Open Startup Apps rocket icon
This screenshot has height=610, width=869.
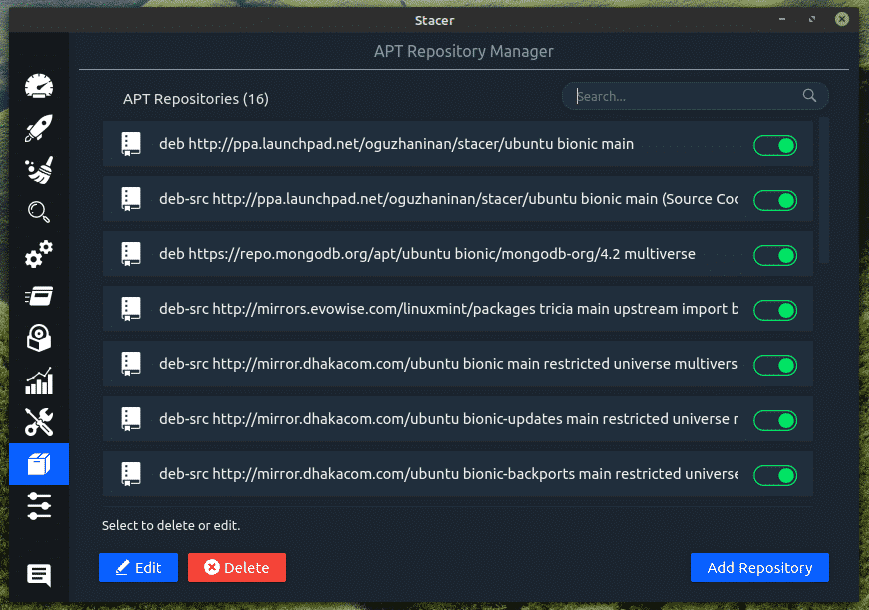pos(39,128)
